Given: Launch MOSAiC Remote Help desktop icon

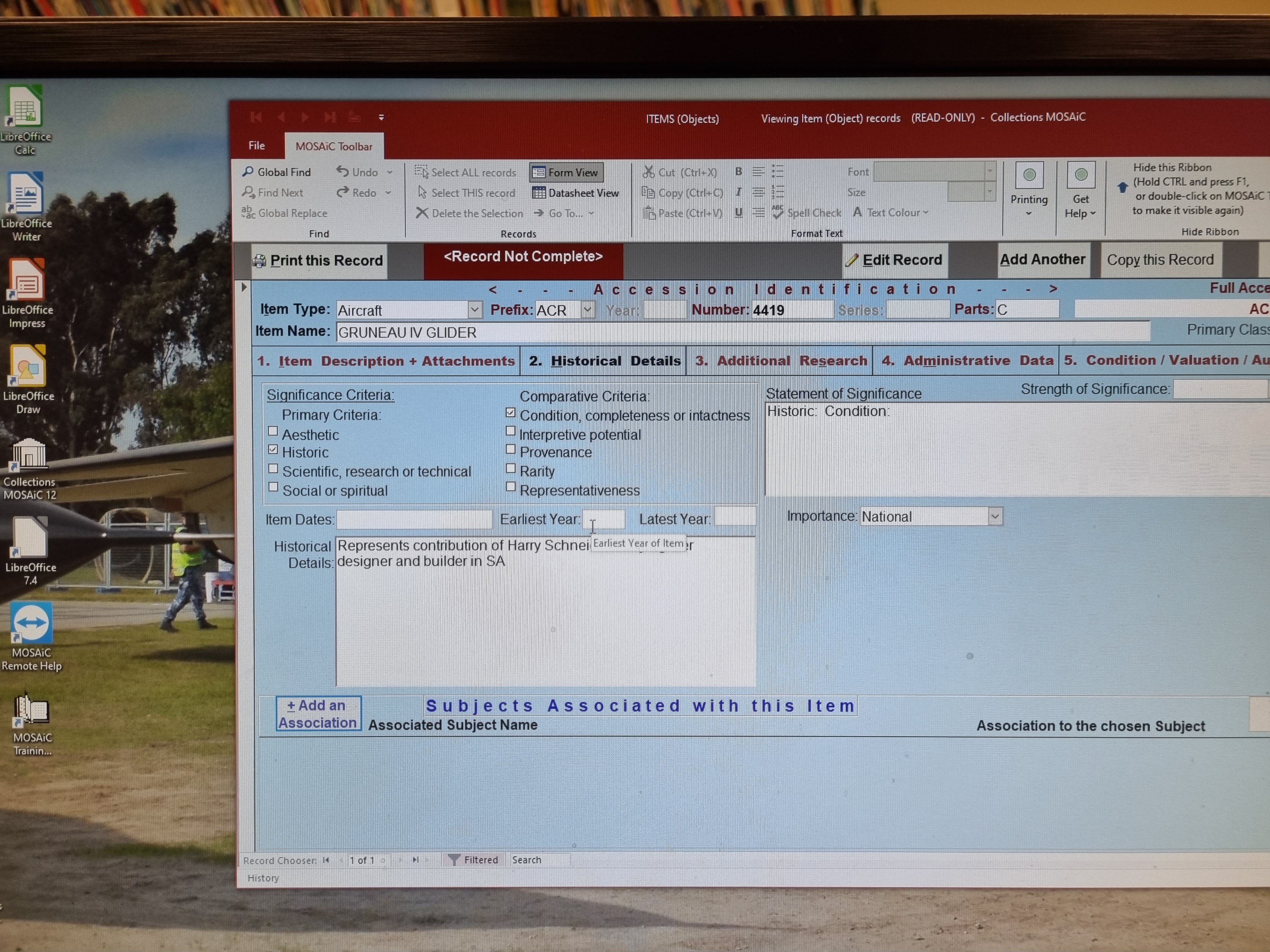Looking at the screenshot, I should point(31,637).
